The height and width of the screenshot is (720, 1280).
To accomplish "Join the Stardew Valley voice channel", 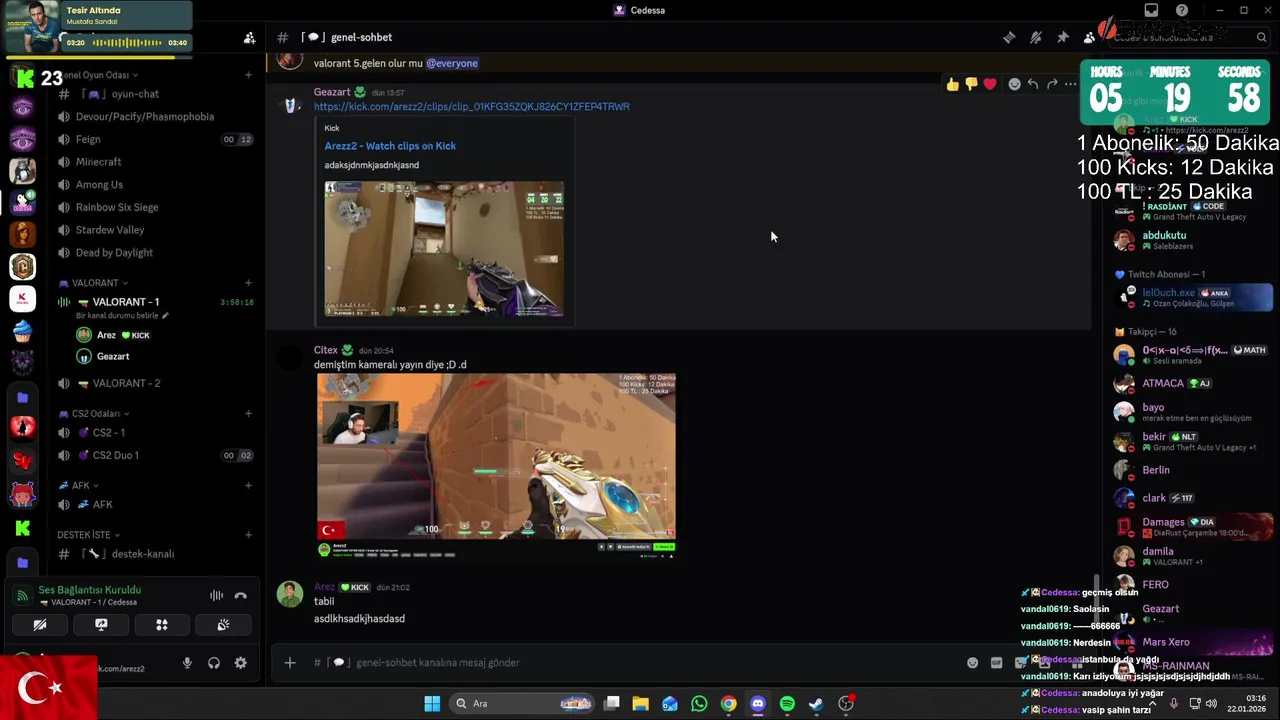I will (x=155, y=230).
